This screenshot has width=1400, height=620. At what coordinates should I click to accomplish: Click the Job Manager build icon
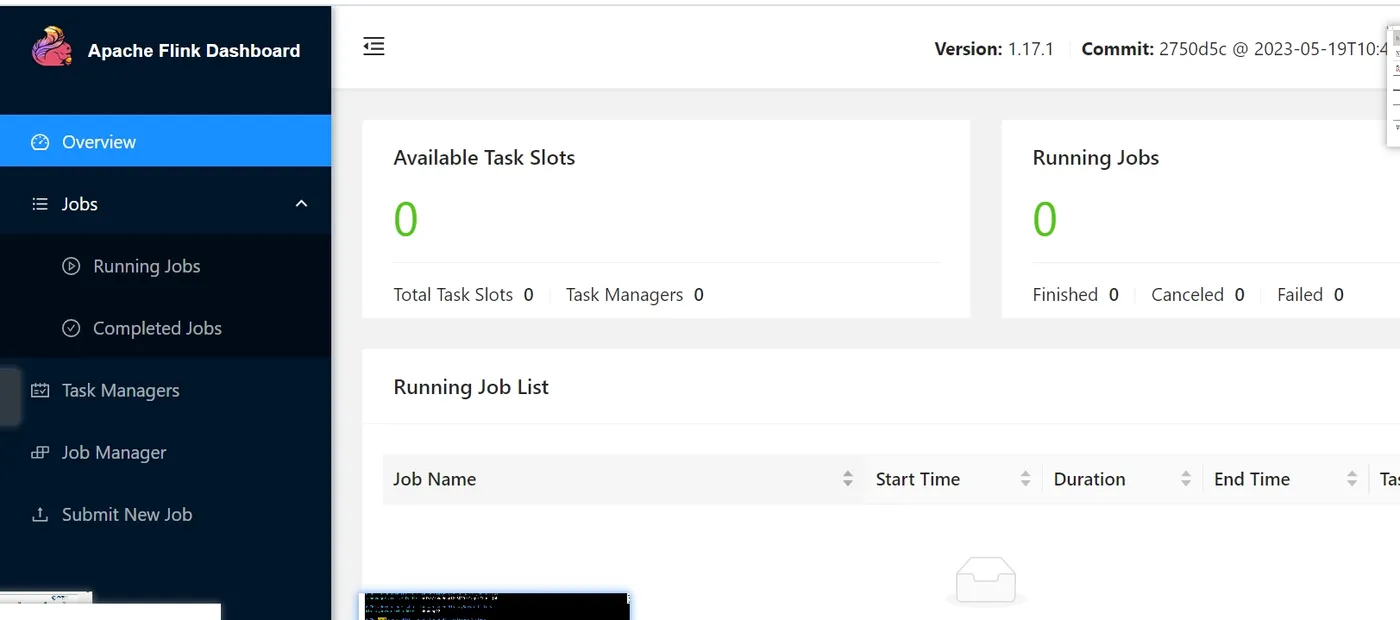click(x=40, y=452)
